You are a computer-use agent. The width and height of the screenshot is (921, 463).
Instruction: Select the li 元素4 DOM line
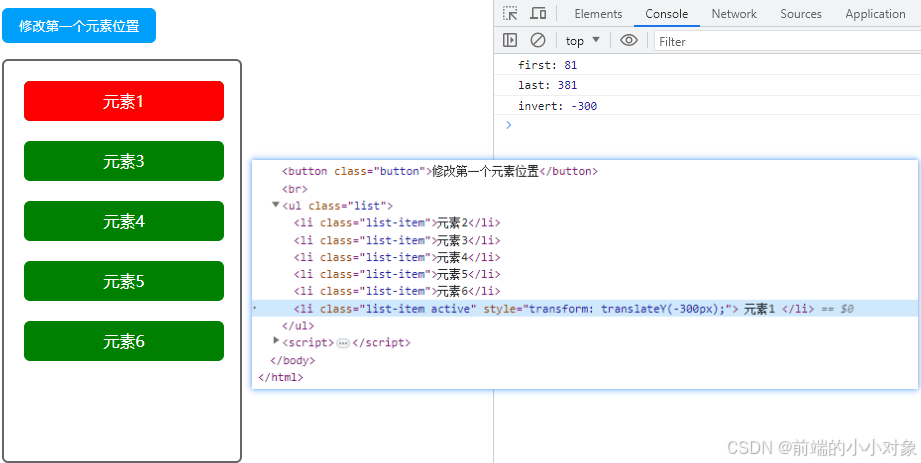[397, 257]
